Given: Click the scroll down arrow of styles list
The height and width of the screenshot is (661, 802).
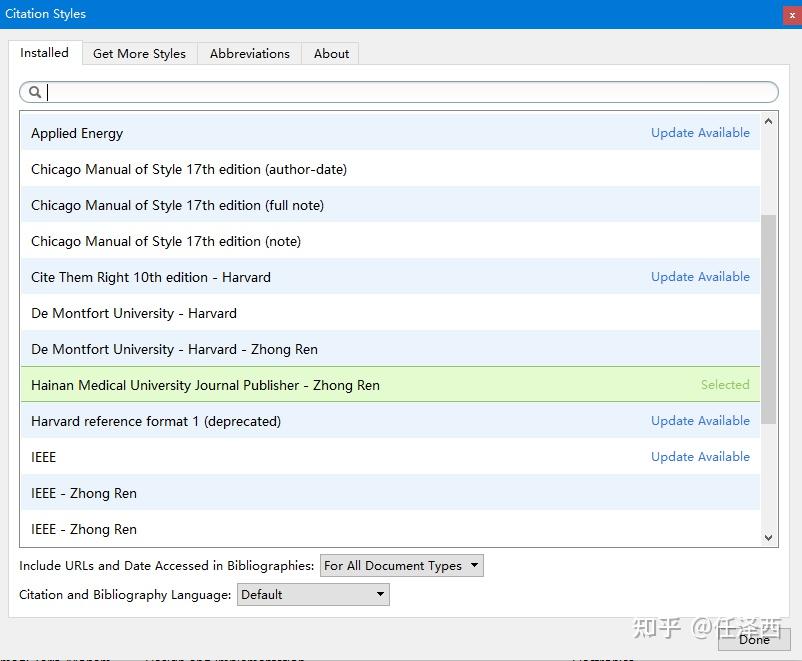Looking at the screenshot, I should (x=768, y=537).
